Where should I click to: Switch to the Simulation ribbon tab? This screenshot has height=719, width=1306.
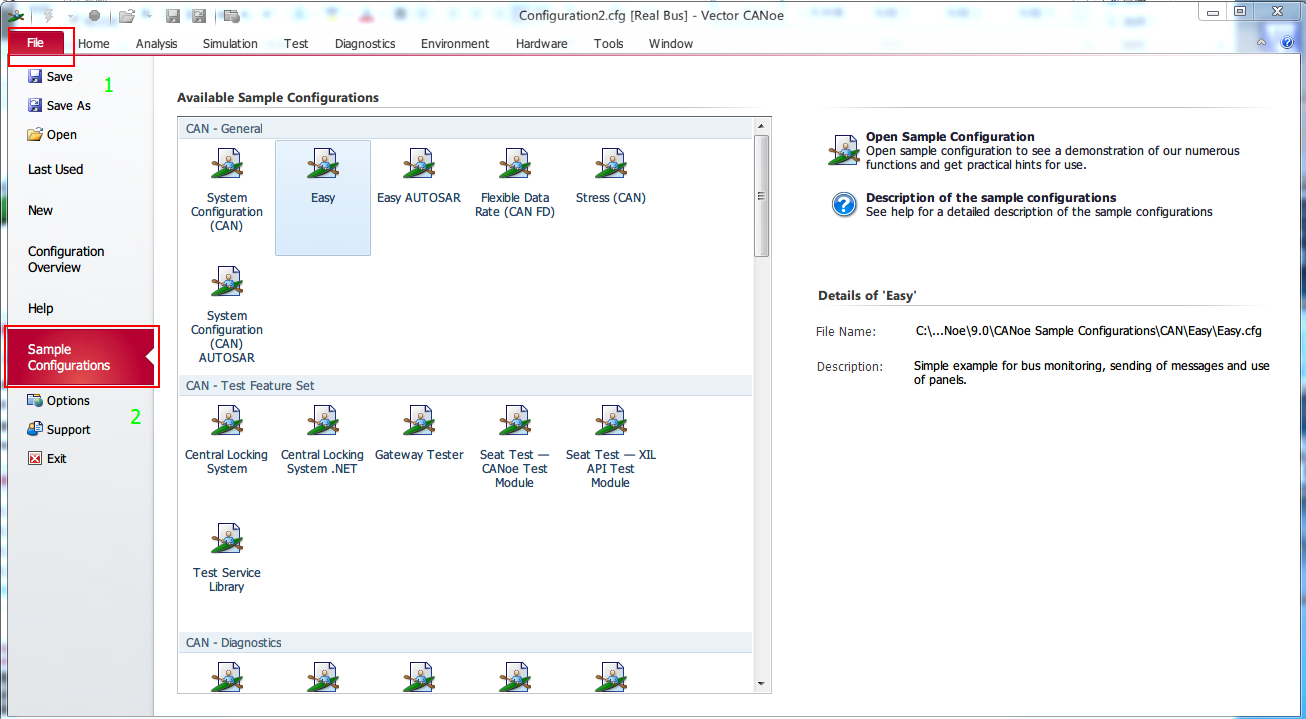point(230,43)
